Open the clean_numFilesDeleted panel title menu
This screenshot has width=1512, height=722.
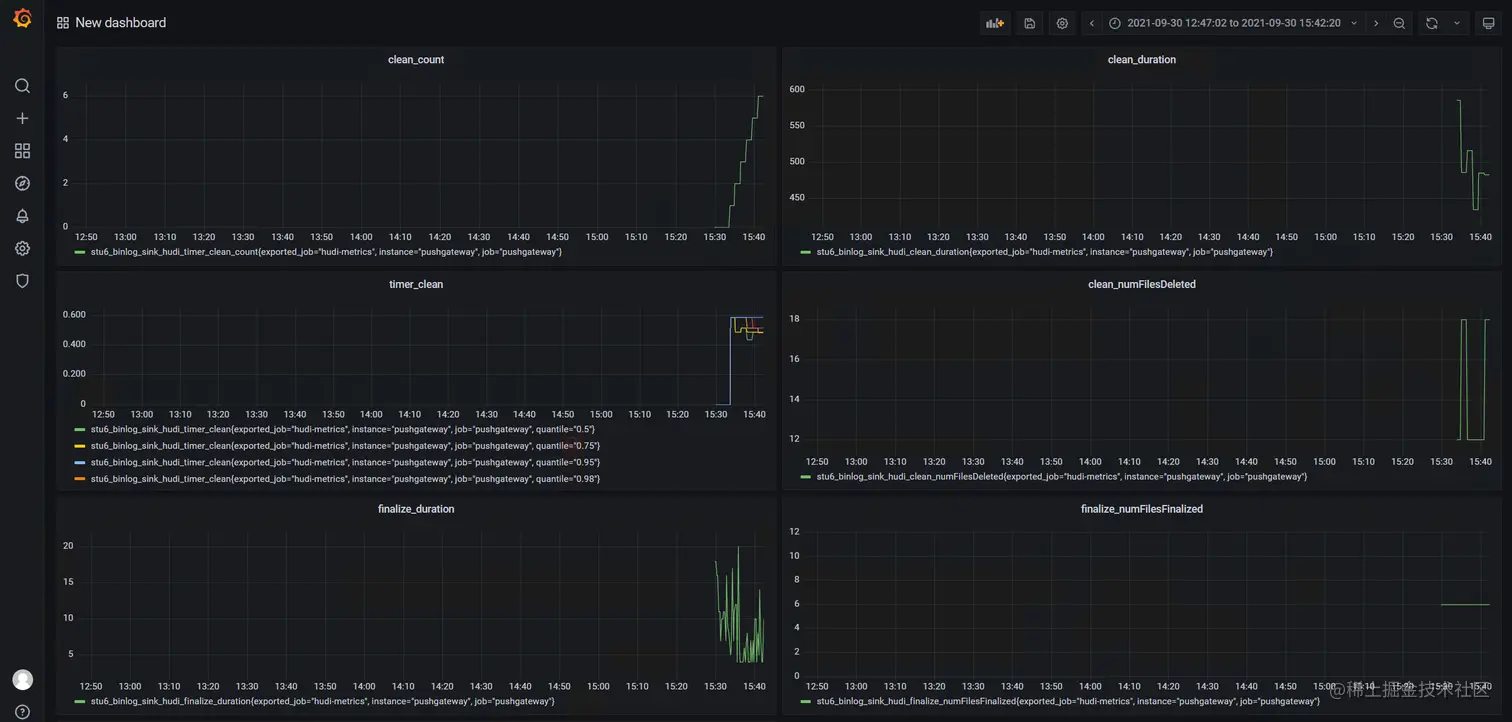1142,284
